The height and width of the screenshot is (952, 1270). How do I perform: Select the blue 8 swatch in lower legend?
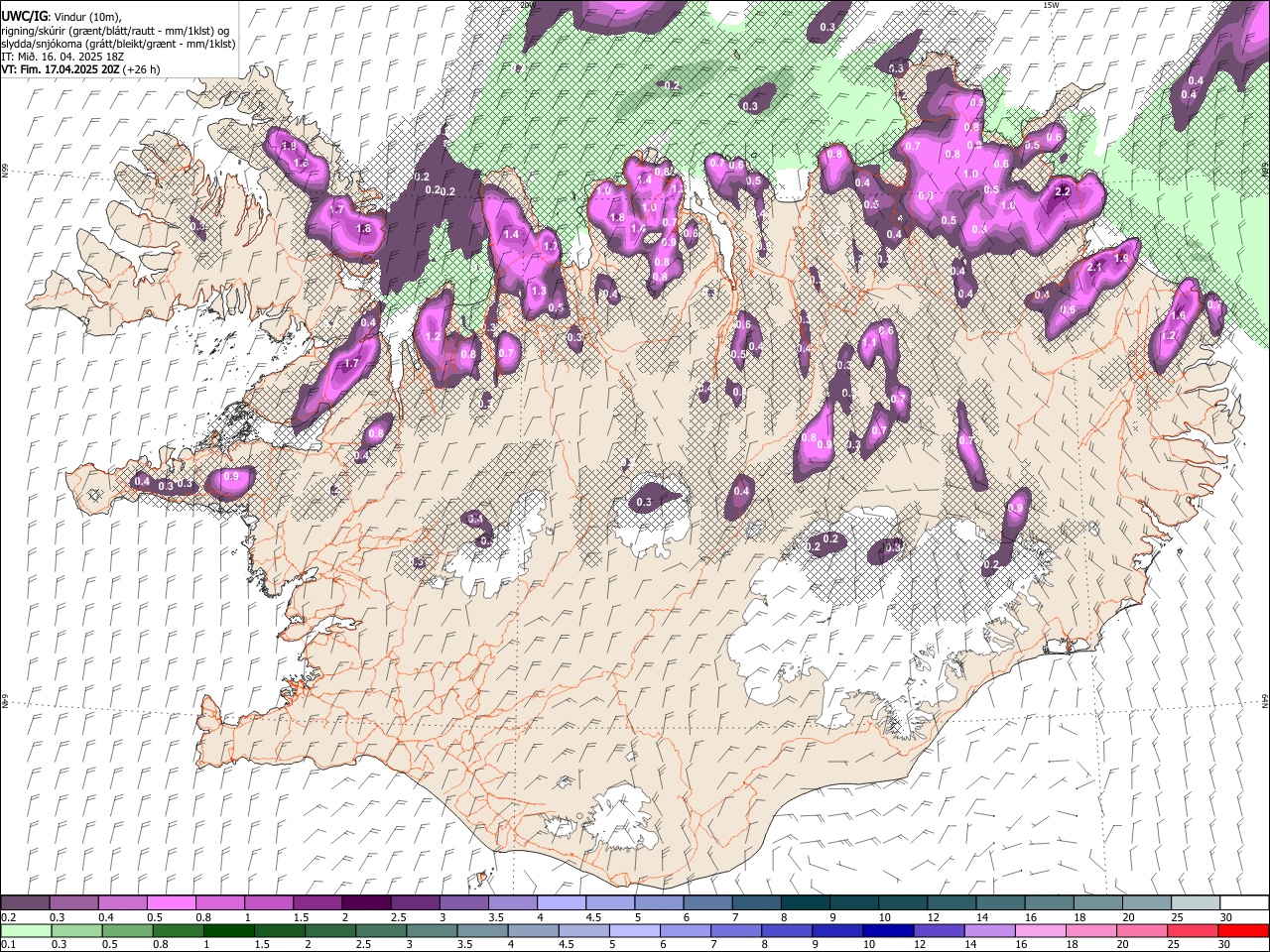coord(787,930)
